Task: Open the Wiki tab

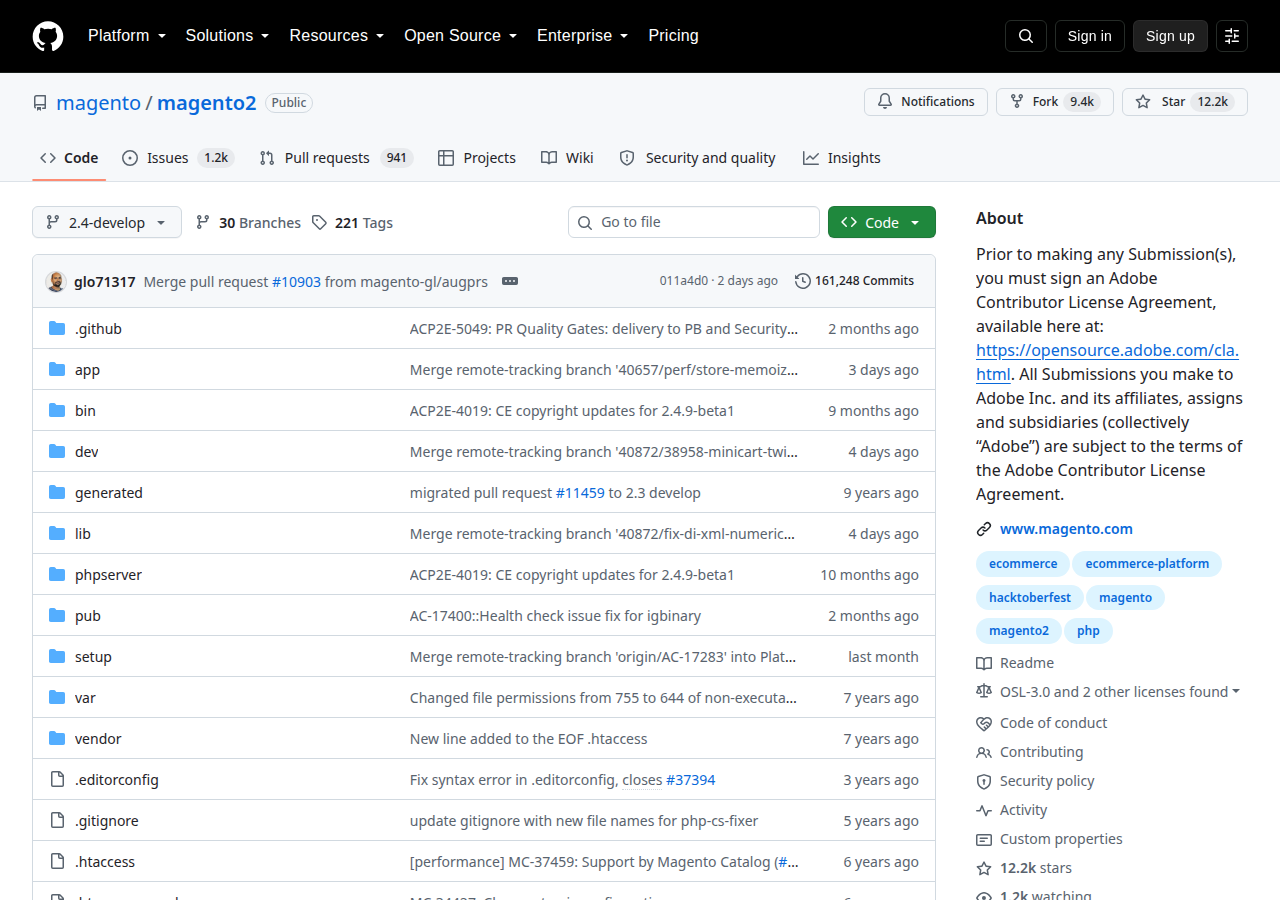Action: click(567, 158)
